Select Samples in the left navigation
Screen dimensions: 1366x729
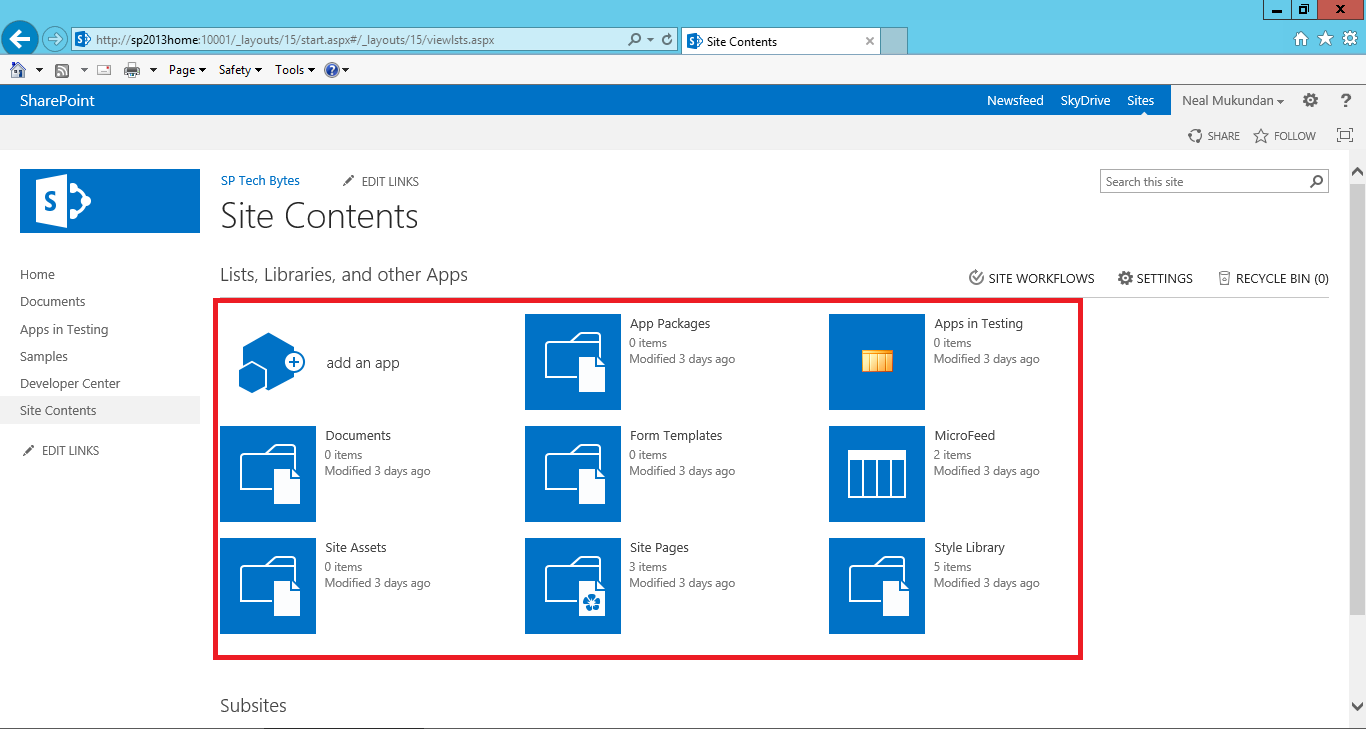click(x=44, y=356)
